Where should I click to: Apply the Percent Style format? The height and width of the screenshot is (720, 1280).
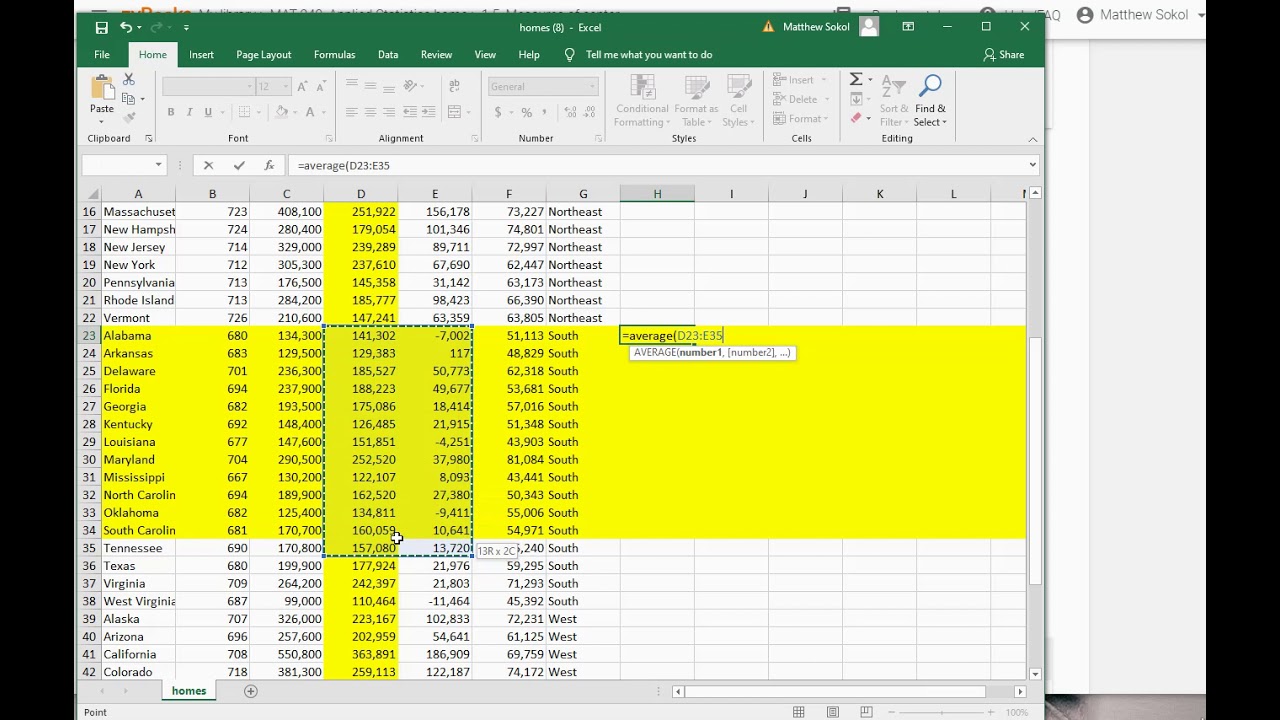526,112
